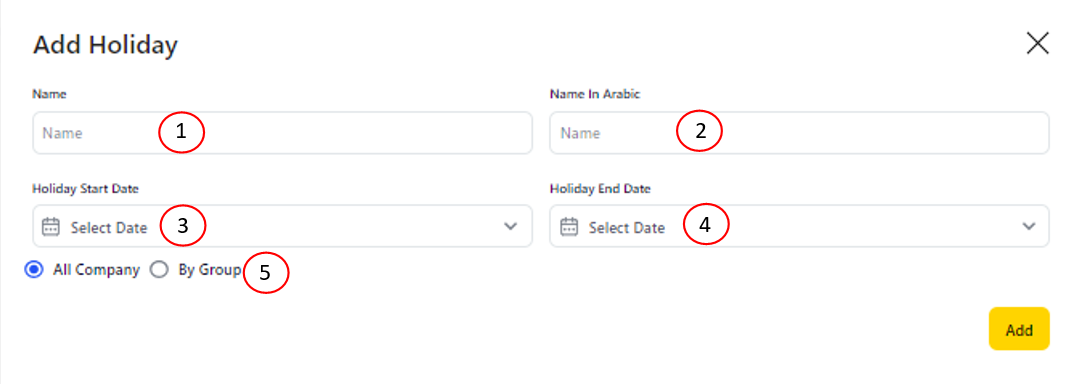Screen dimensions: 1085x392
Task: Click the red circled number 2 marker
Action: (x=700, y=131)
